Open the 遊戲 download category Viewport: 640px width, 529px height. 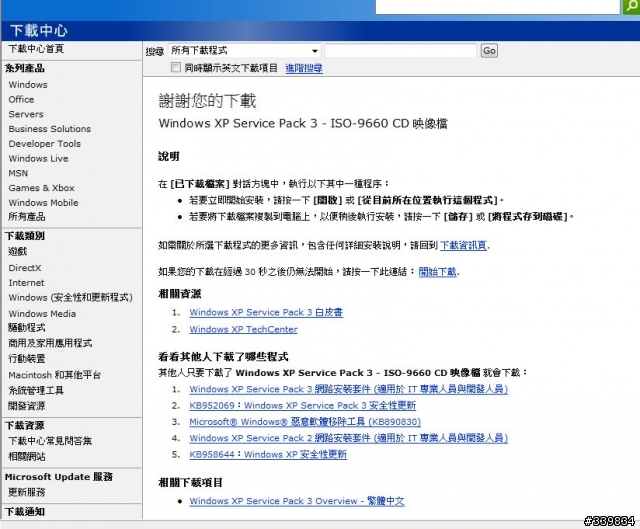coord(18,251)
